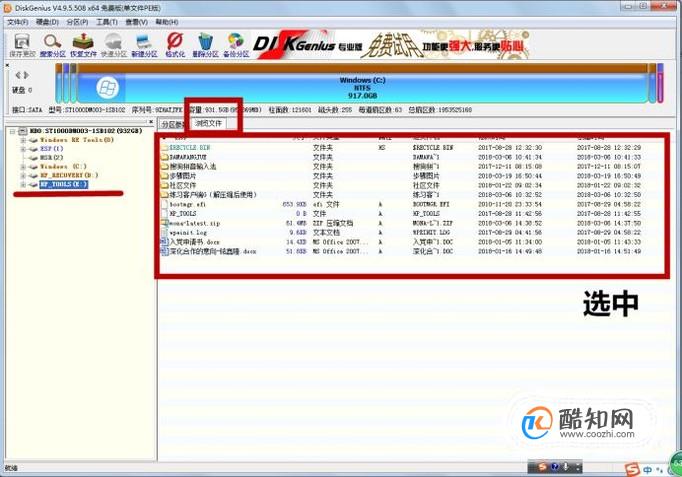
Task: Click the ZIP 压缩文档 file type cell
Action: click(x=333, y=223)
